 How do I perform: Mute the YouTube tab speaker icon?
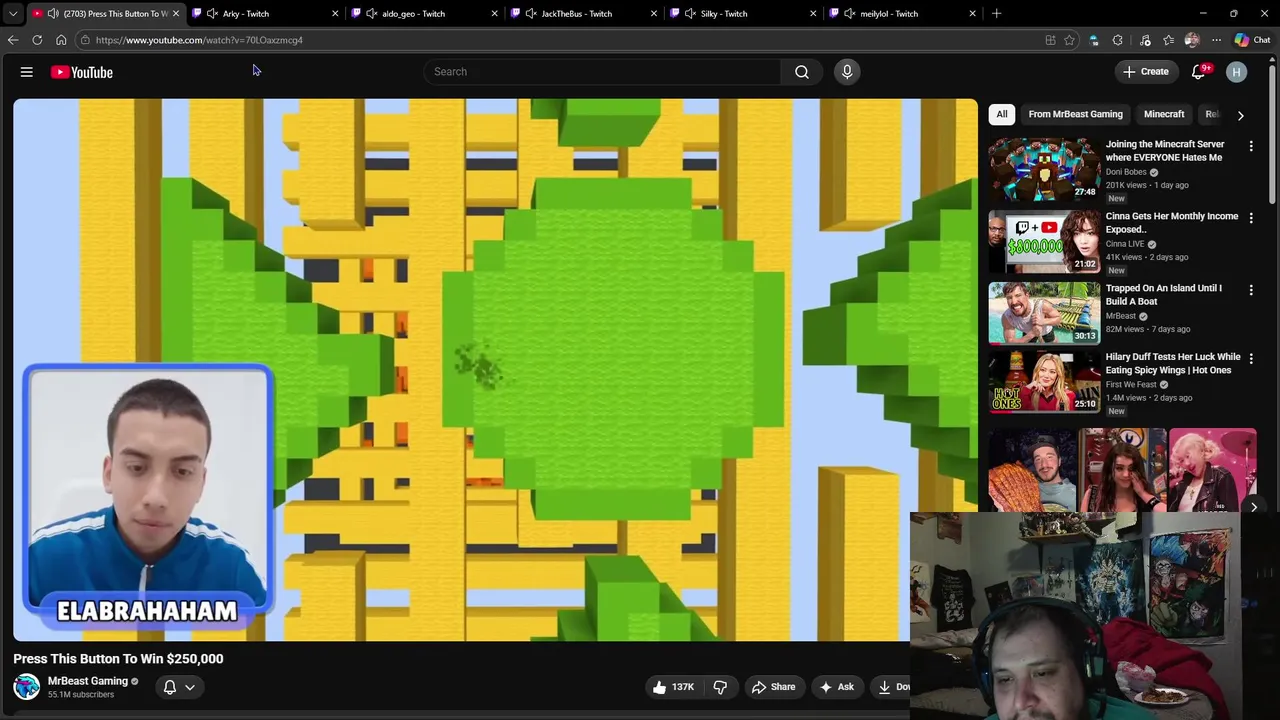(x=53, y=13)
